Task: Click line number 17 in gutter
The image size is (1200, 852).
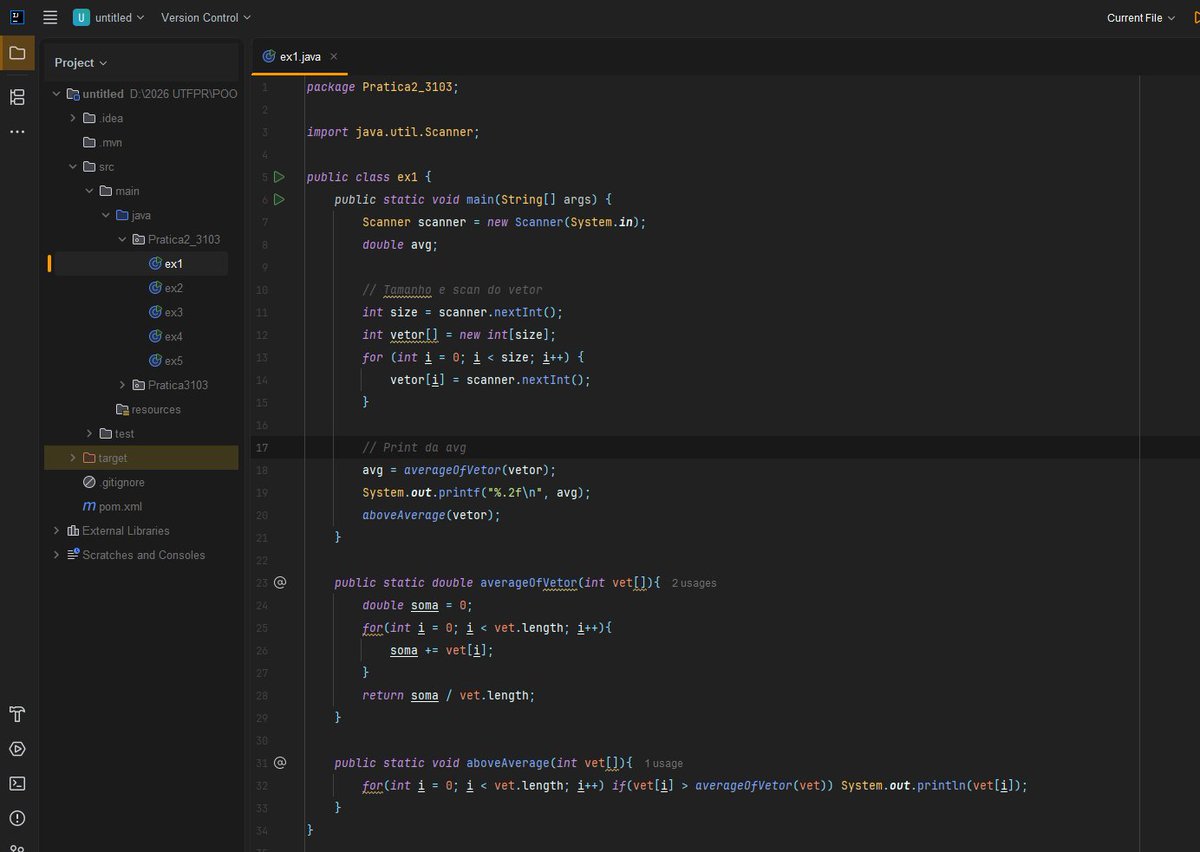Action: [262, 447]
